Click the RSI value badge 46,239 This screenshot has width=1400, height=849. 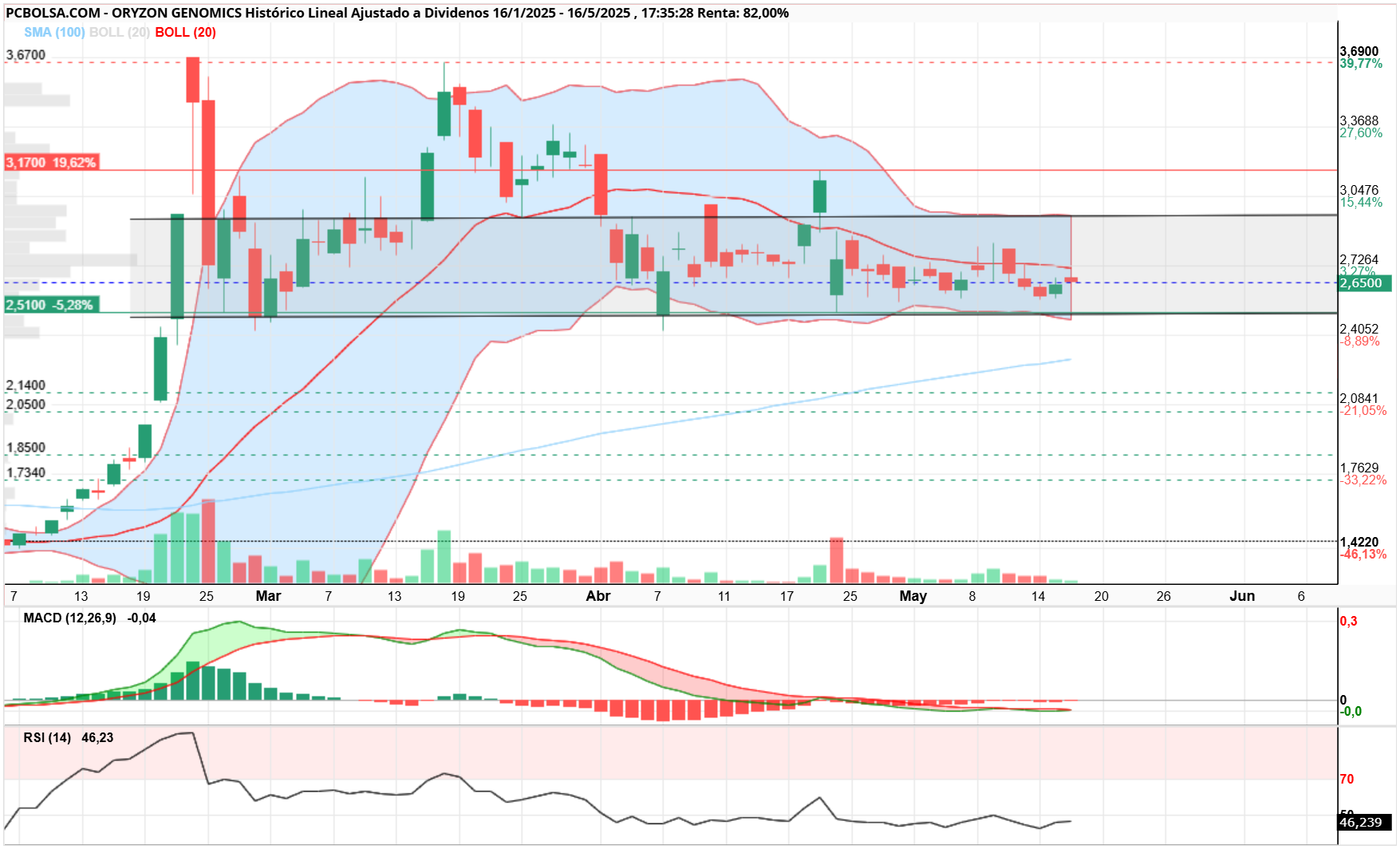pos(1365,823)
